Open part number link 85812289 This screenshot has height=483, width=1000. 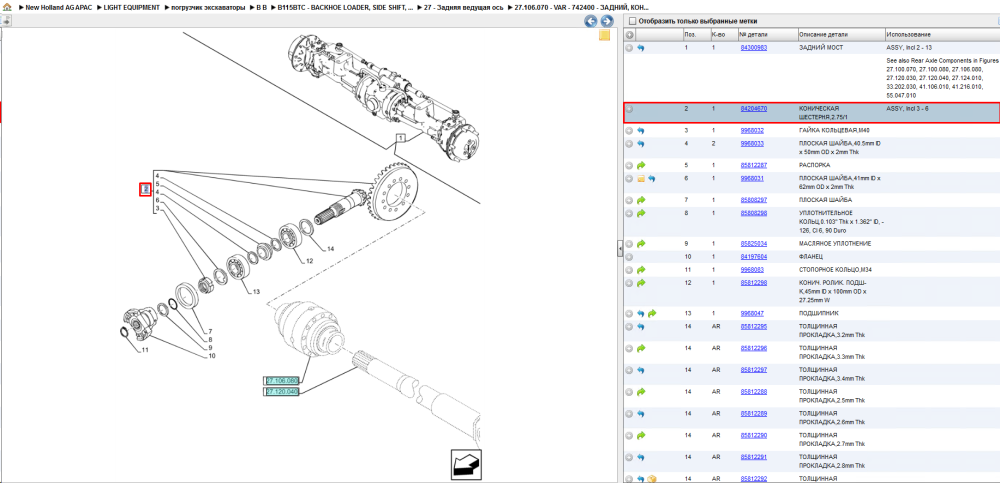coord(753,413)
